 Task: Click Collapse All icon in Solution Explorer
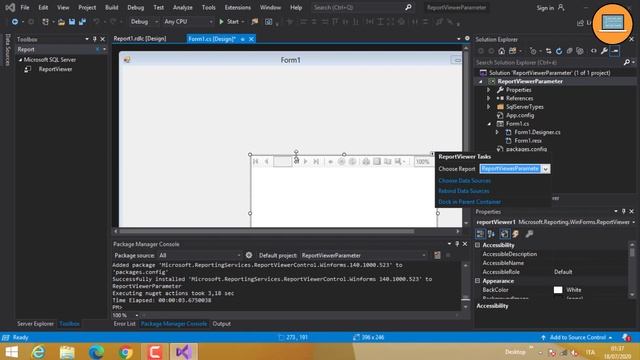(x=569, y=51)
